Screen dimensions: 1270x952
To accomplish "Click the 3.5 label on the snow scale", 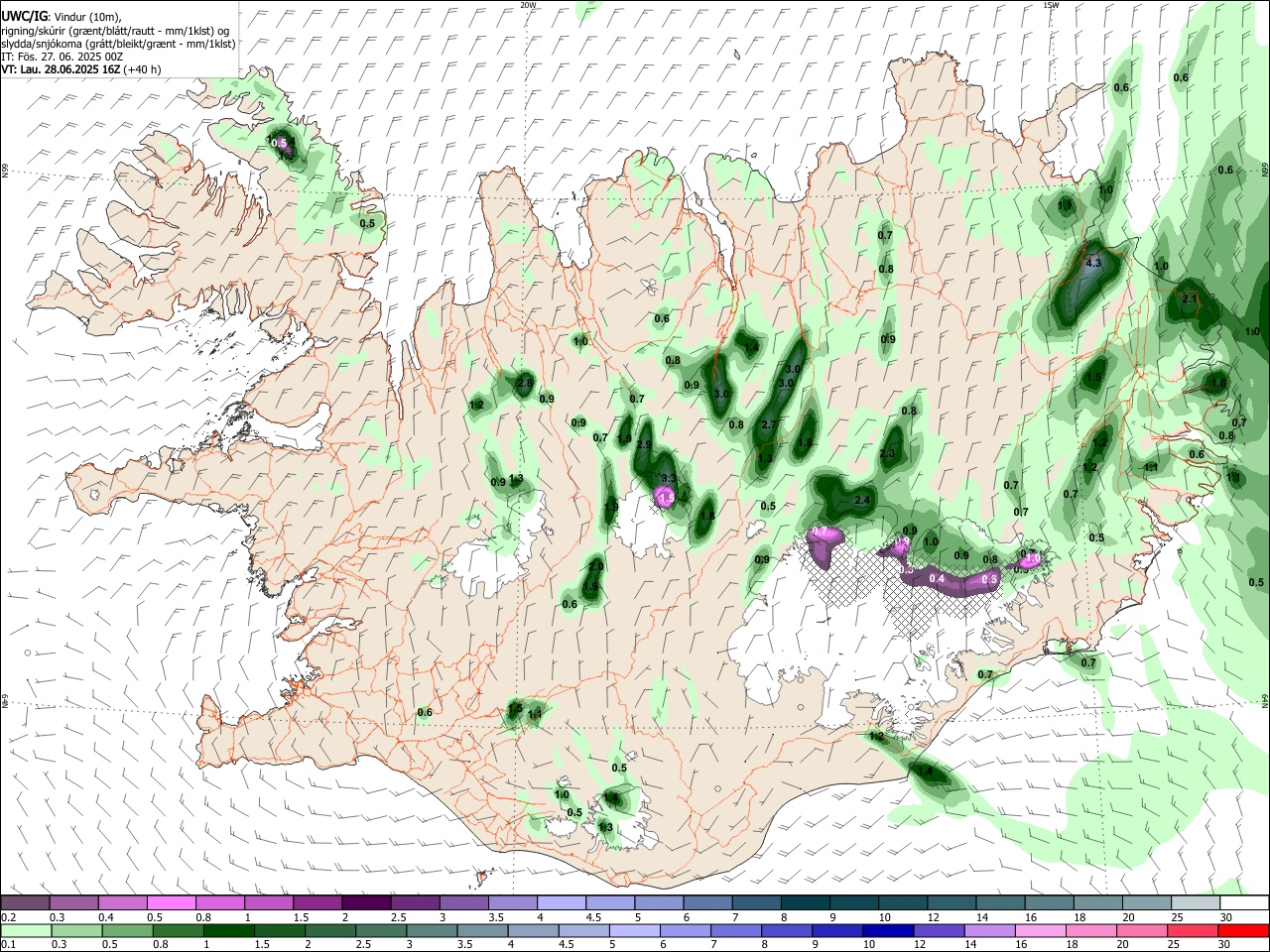I will (496, 917).
